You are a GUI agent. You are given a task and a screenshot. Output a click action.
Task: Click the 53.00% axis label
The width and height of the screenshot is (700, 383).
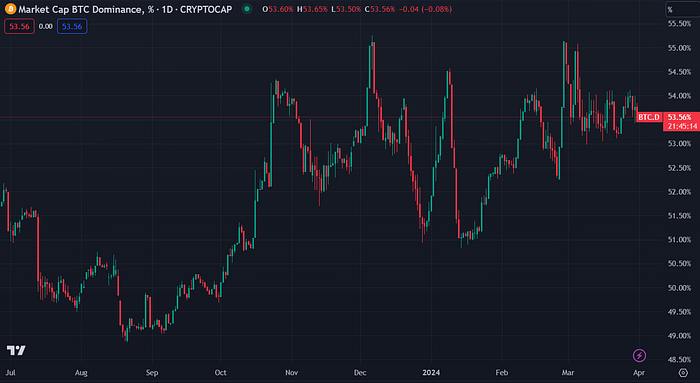(x=679, y=144)
